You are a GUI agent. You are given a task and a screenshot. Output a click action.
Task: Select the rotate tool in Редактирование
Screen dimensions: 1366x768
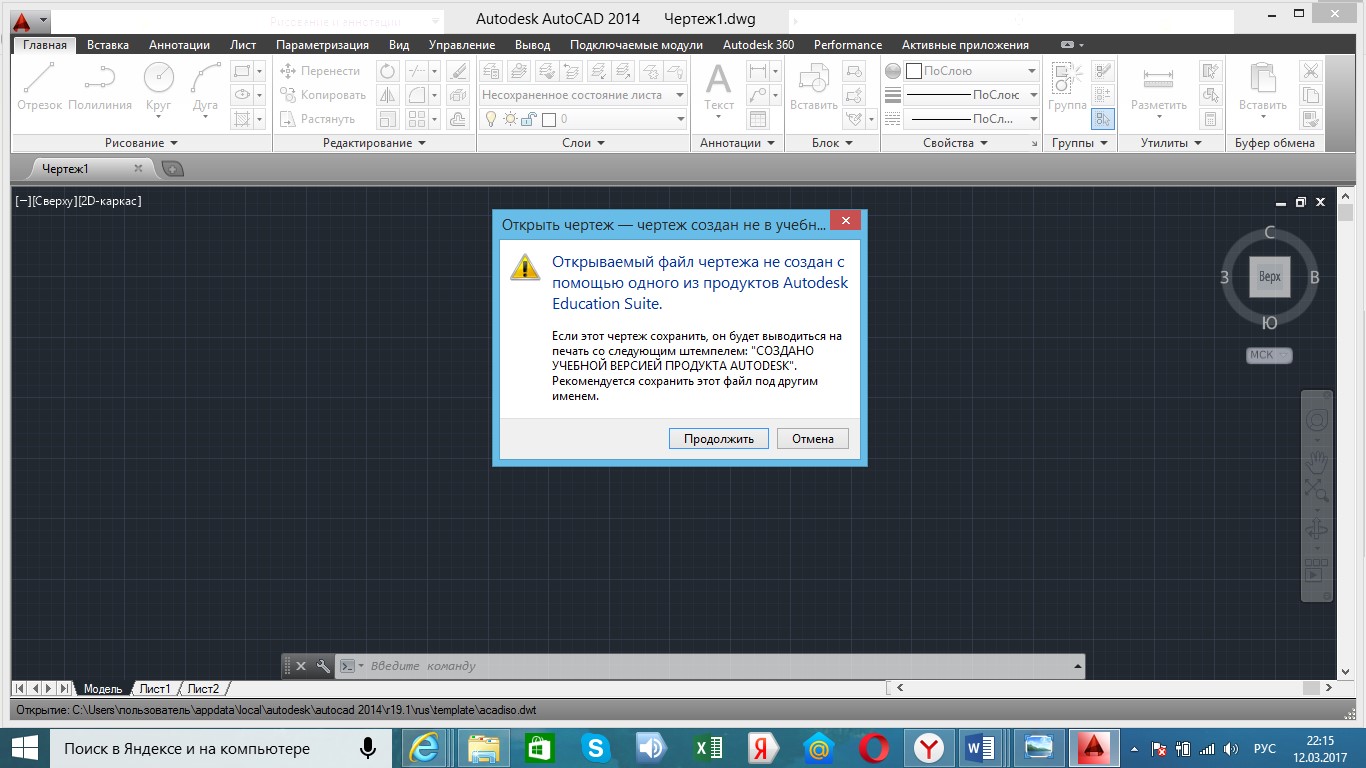[388, 71]
